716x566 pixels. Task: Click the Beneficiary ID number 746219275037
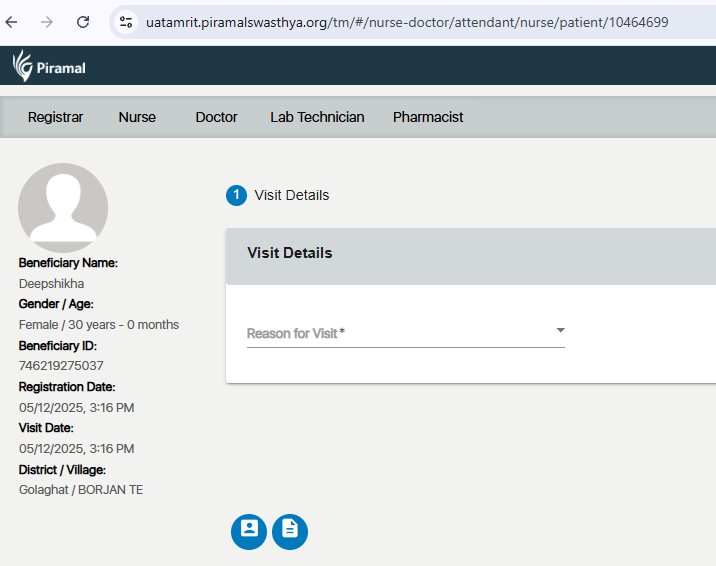(x=61, y=366)
